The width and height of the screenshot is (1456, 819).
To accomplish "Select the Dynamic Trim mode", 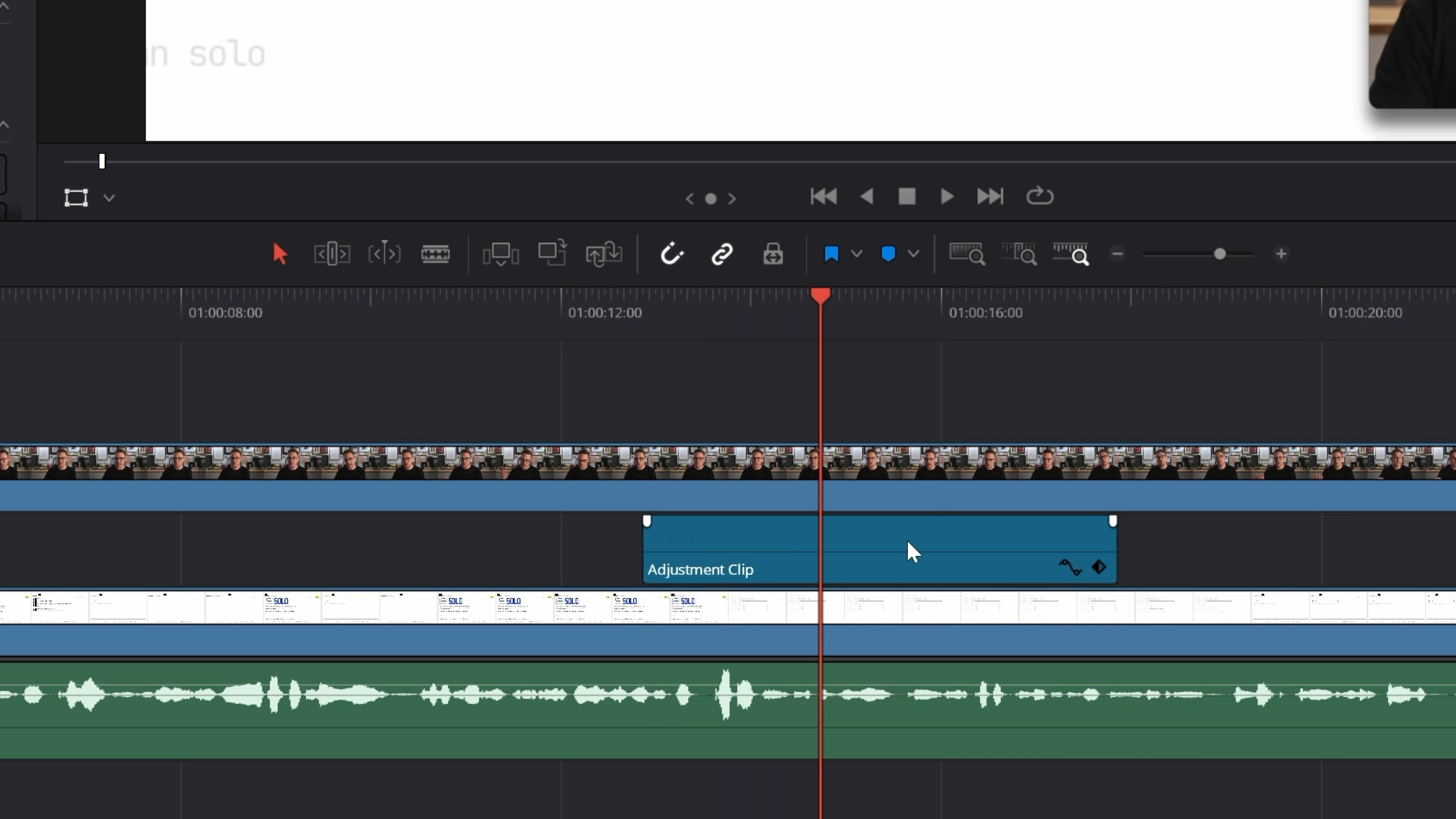I will coord(384,254).
